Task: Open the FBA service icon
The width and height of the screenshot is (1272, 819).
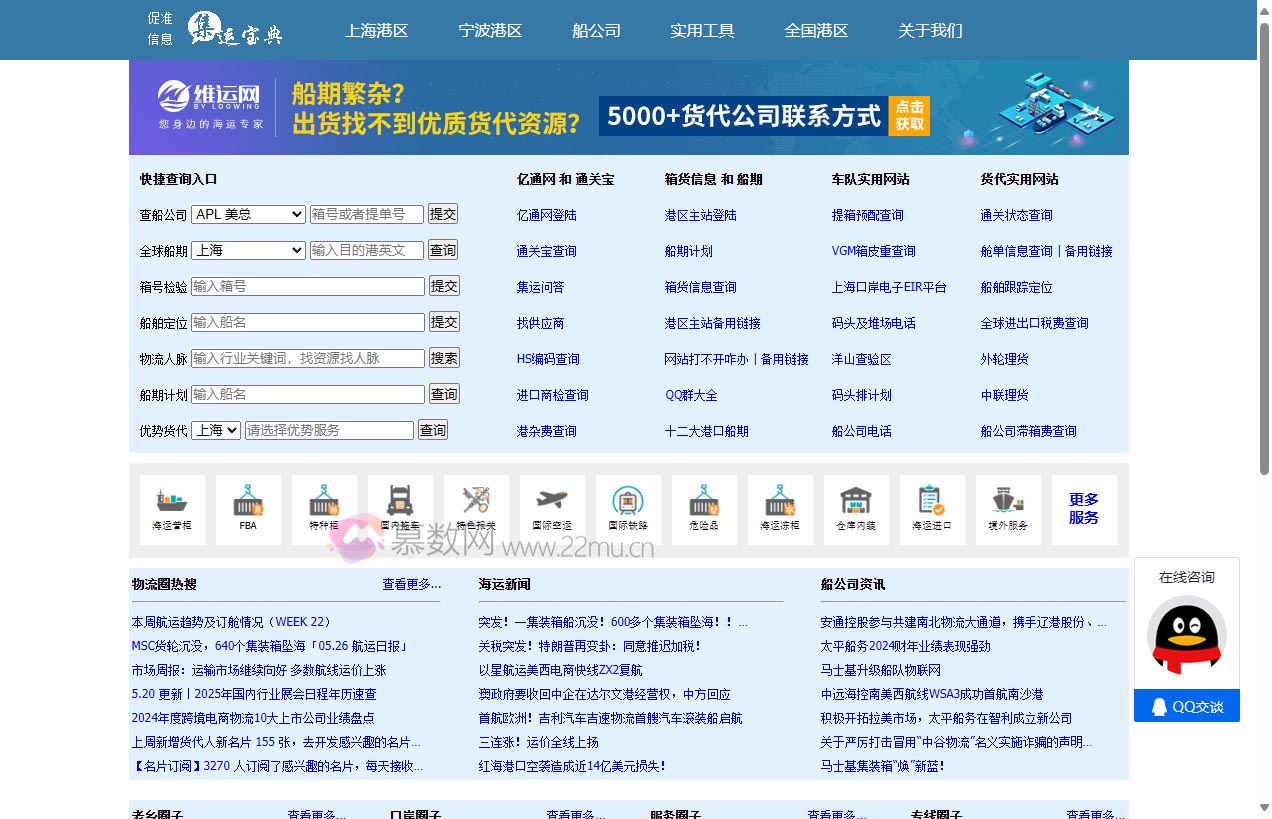Action: click(247, 509)
